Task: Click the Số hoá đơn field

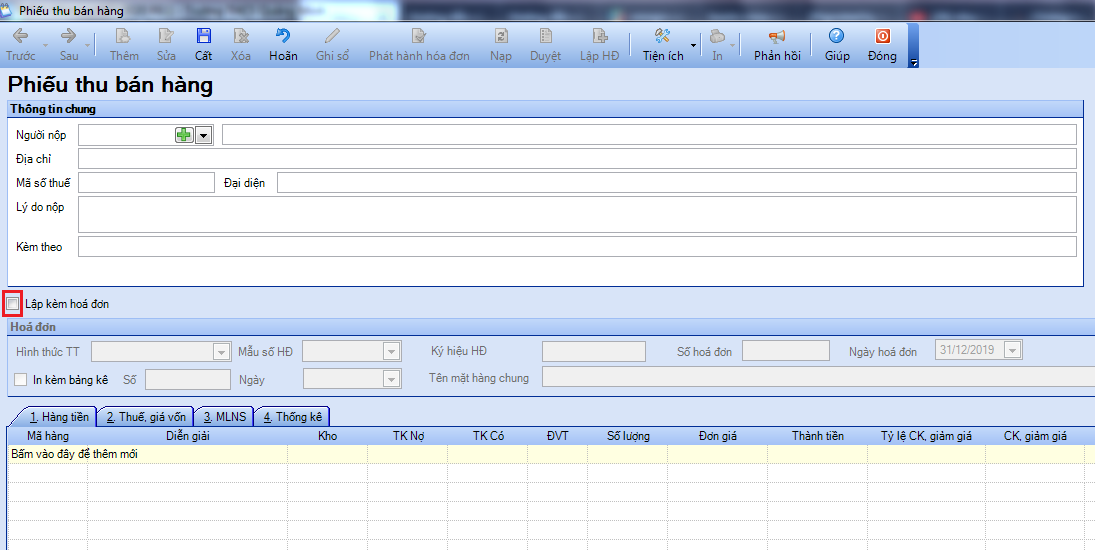Action: pos(786,350)
